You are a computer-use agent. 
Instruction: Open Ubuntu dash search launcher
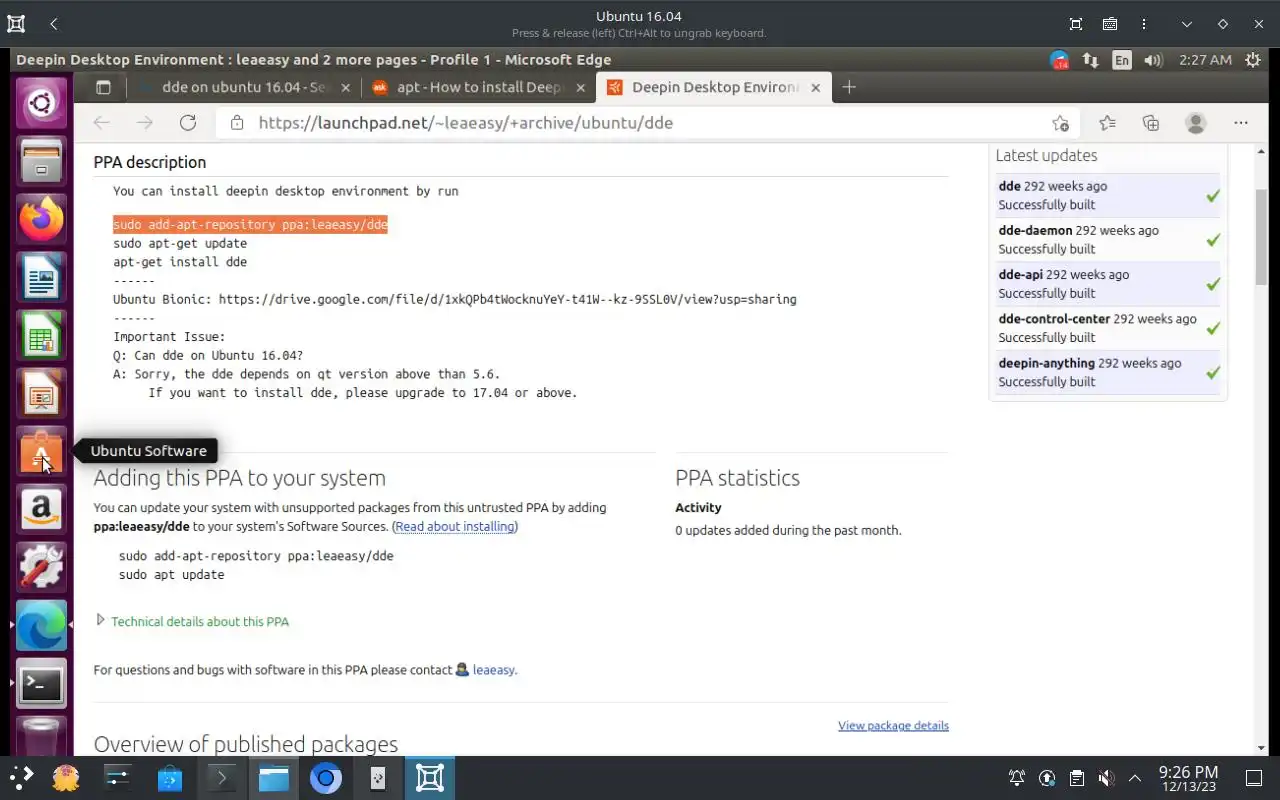click(x=41, y=102)
